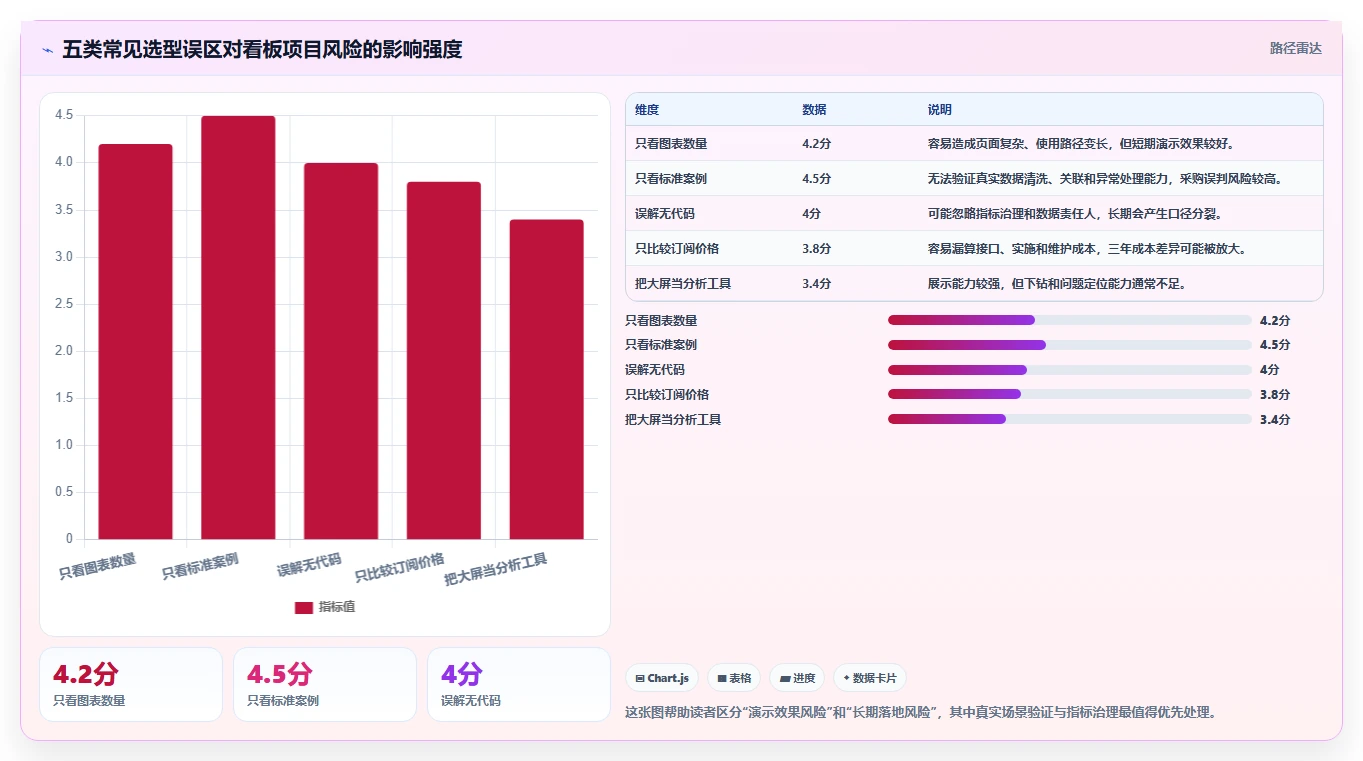Click progress value 3.4分
The width and height of the screenshot is (1363, 761).
1275,419
